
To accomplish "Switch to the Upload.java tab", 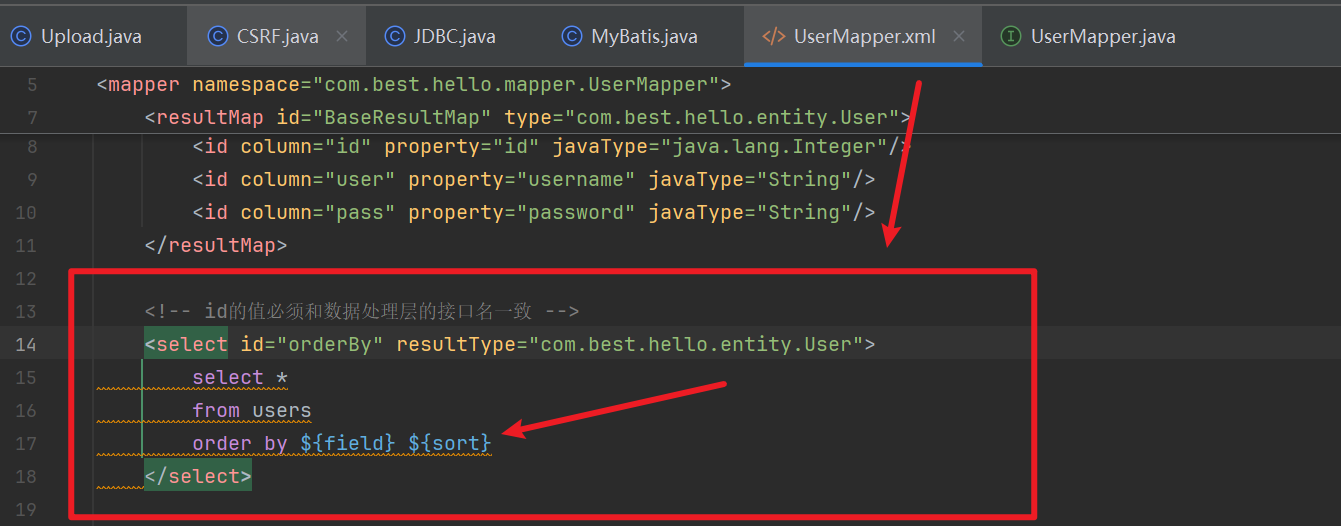I will pyautogui.click(x=91, y=37).
